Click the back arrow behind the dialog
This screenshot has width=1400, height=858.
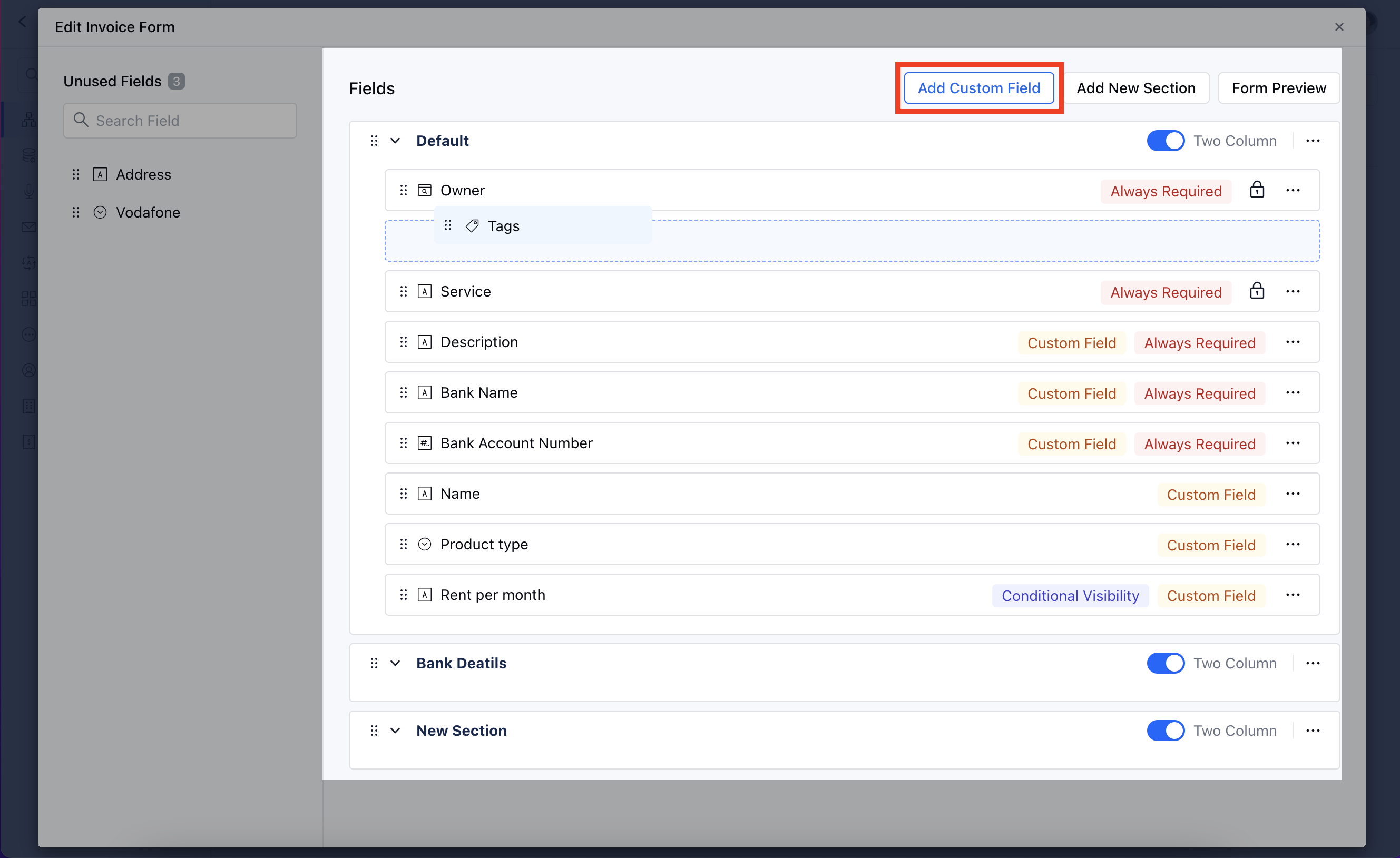click(22, 22)
